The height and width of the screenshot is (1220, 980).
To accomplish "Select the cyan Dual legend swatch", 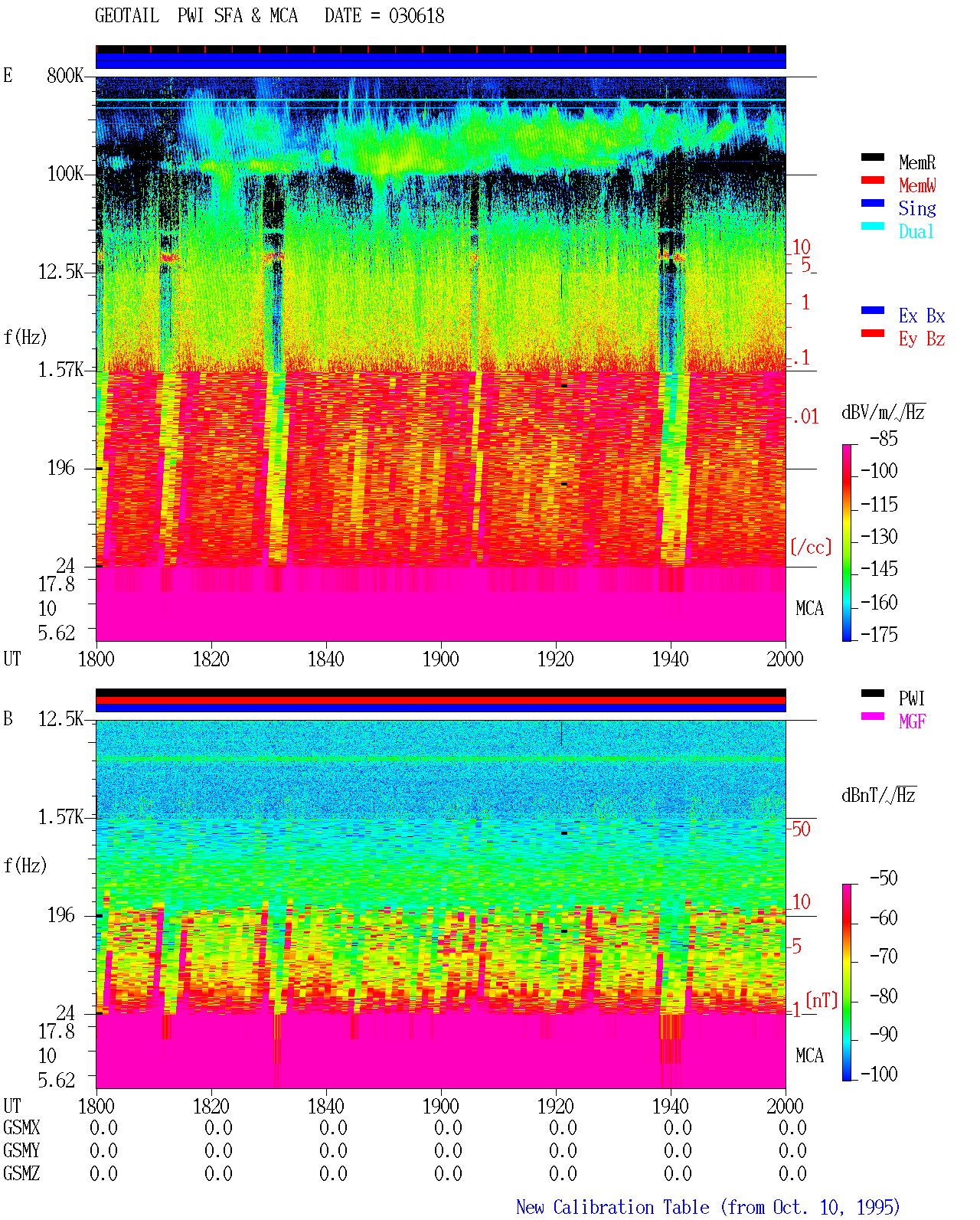I will point(873,226).
